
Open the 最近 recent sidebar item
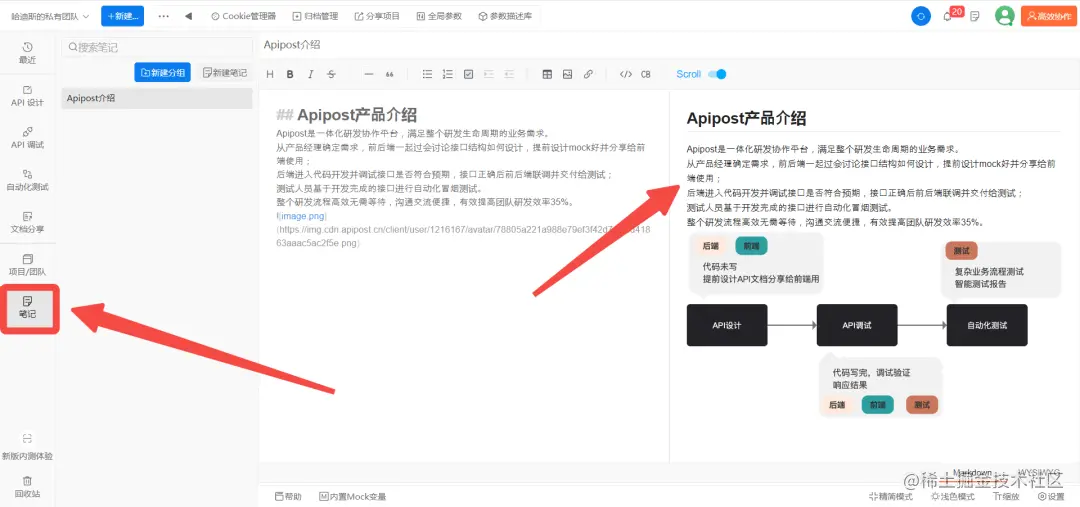[28, 53]
